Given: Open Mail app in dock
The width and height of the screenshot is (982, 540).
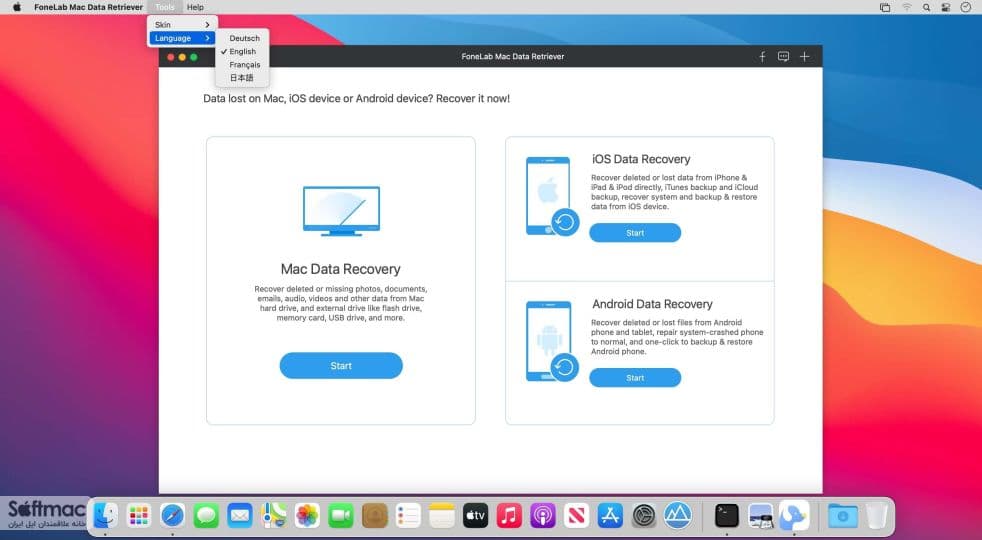Looking at the screenshot, I should pos(240,516).
